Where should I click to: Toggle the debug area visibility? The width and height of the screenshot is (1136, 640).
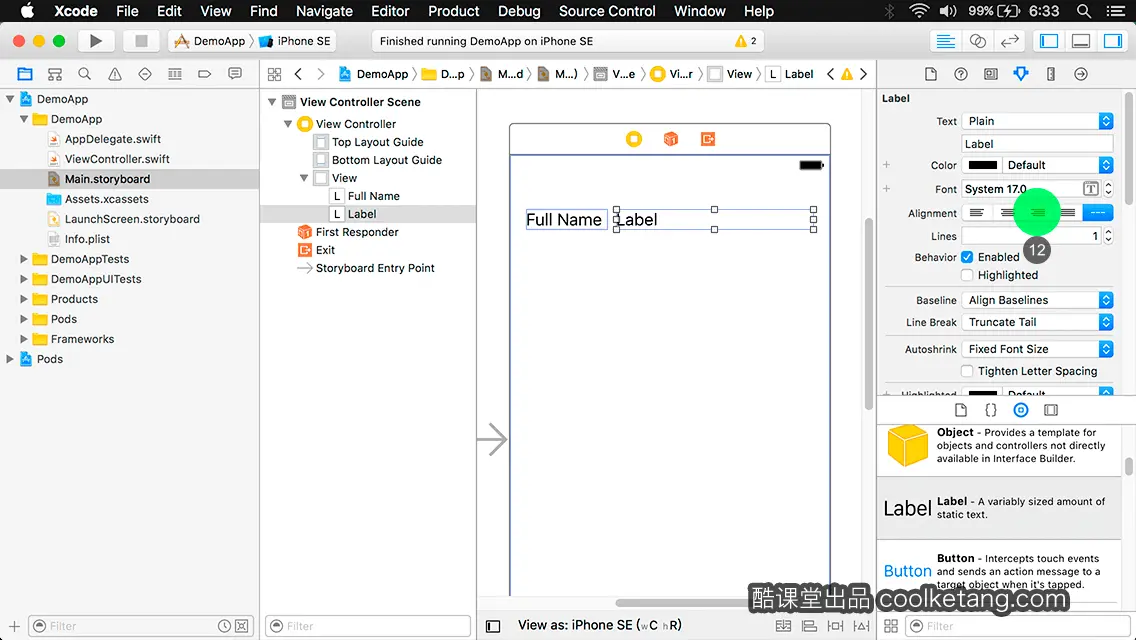tap(1080, 41)
